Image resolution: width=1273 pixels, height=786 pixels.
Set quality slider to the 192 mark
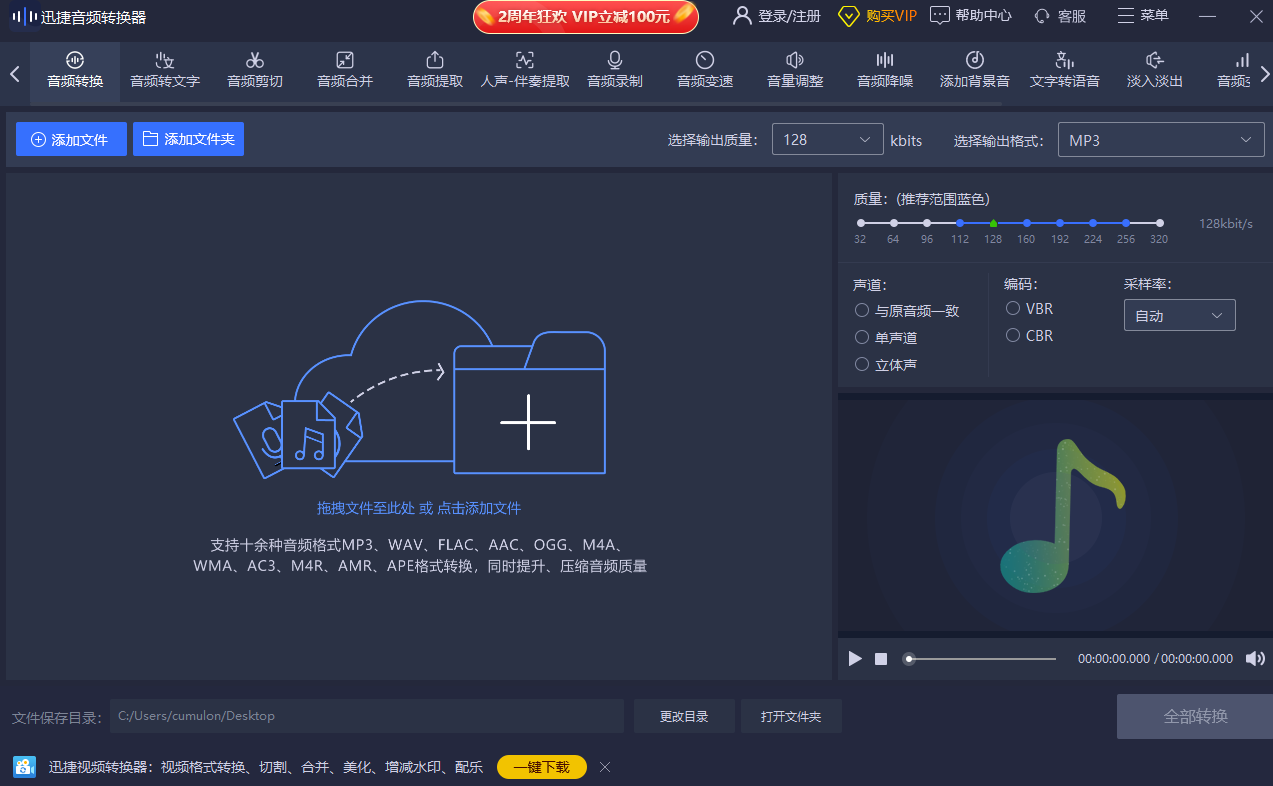click(x=1060, y=223)
